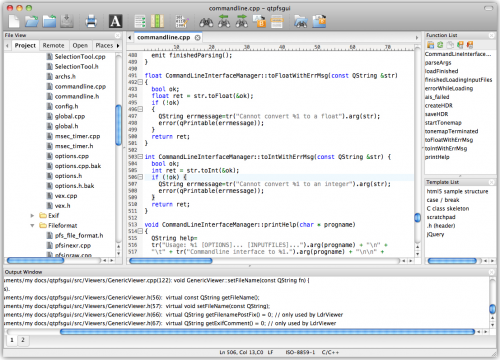The width and height of the screenshot is (500, 360).
Task: Click the open file folder icon
Action: [31, 21]
